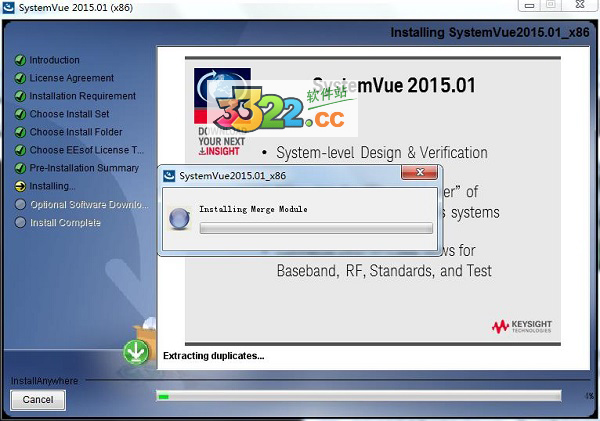
Task: Click the main green installation progress bar
Action: [366, 397]
